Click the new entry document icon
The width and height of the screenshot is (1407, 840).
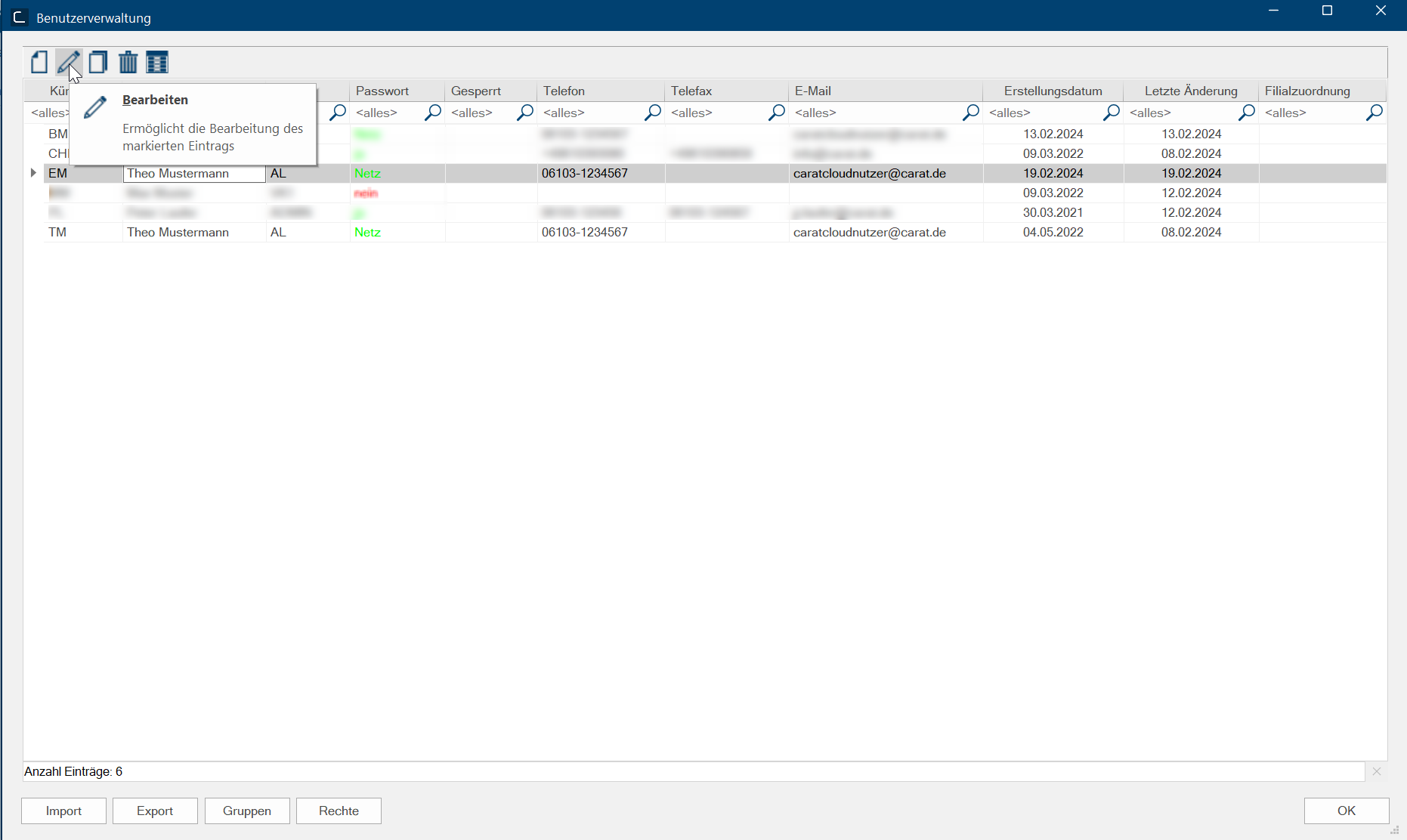39,62
